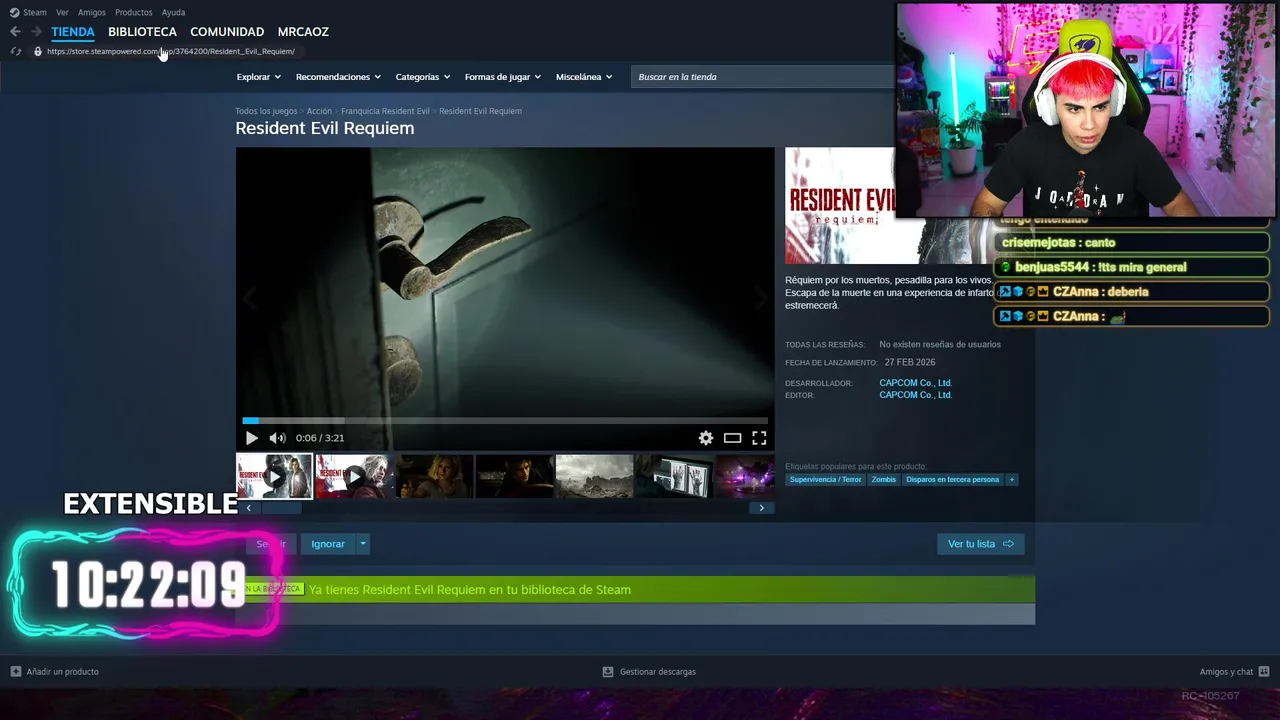
Task: Expand the Categorías dropdown
Action: [422, 77]
